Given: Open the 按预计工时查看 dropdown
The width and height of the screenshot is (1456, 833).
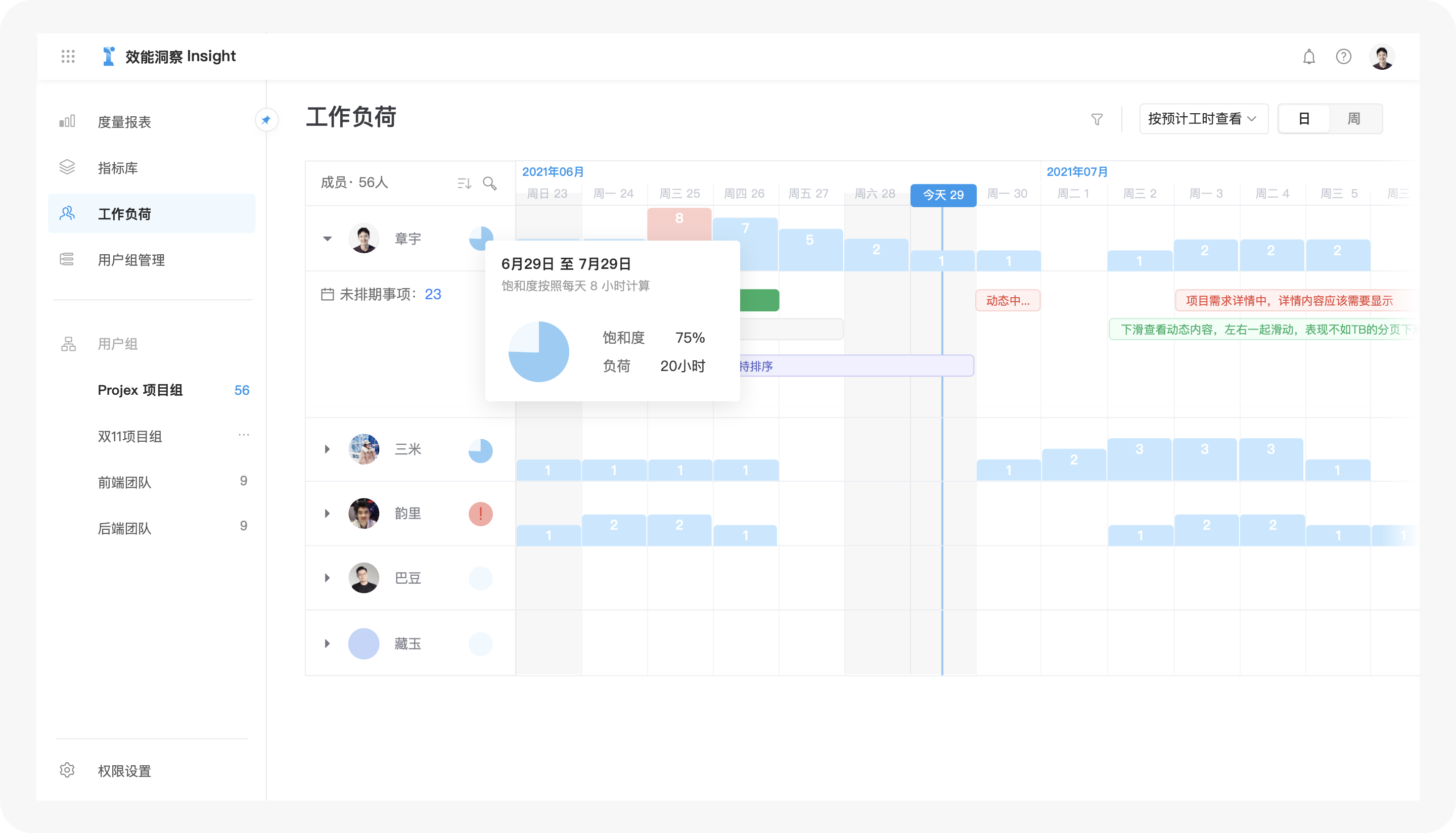Looking at the screenshot, I should coord(1204,119).
